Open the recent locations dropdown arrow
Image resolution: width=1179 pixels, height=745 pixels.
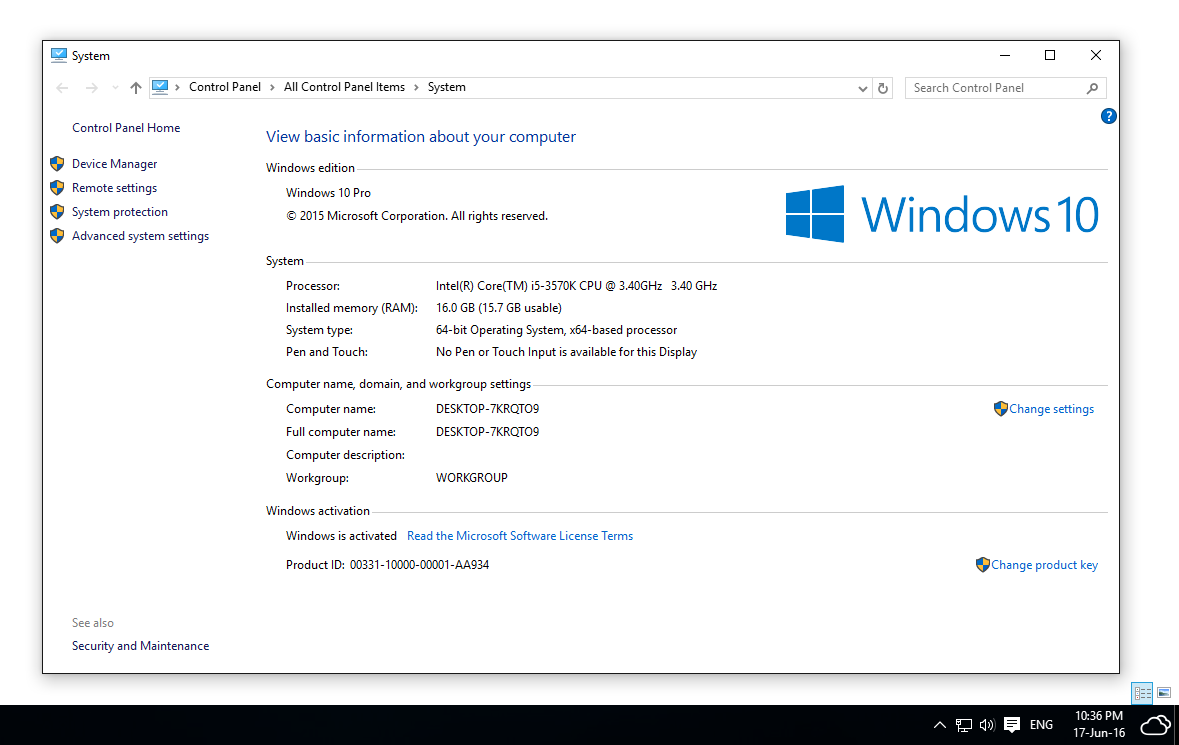(x=115, y=88)
